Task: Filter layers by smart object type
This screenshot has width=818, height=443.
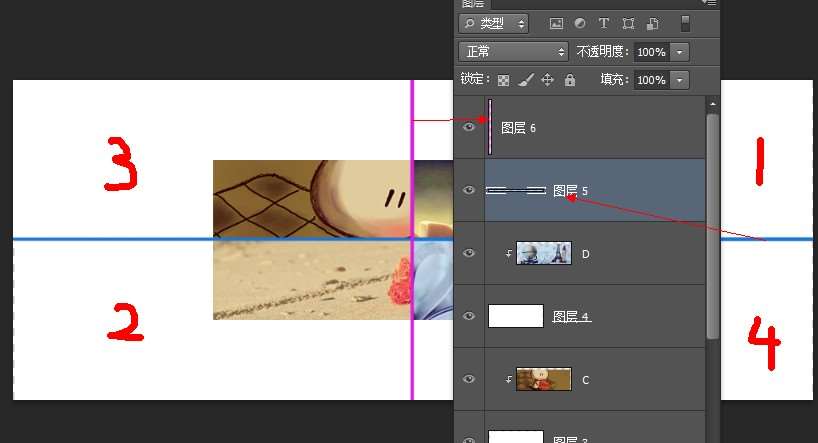Action: 652,23
